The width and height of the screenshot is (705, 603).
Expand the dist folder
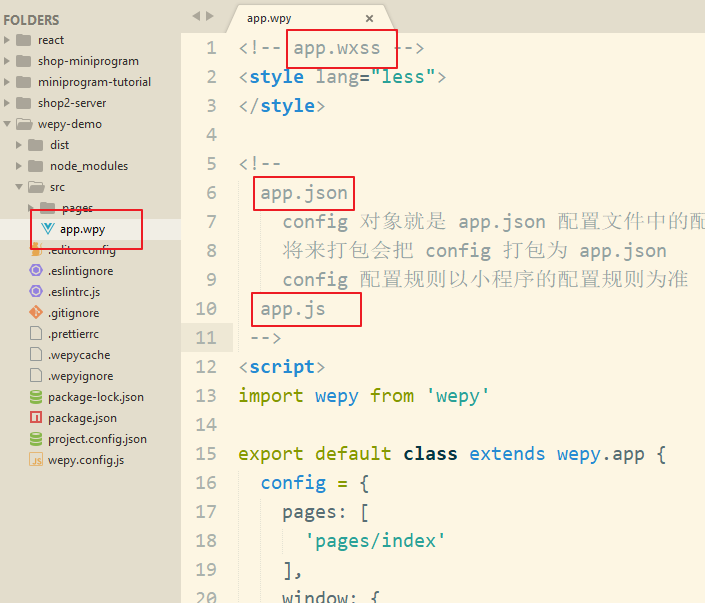pyautogui.click(x=59, y=145)
